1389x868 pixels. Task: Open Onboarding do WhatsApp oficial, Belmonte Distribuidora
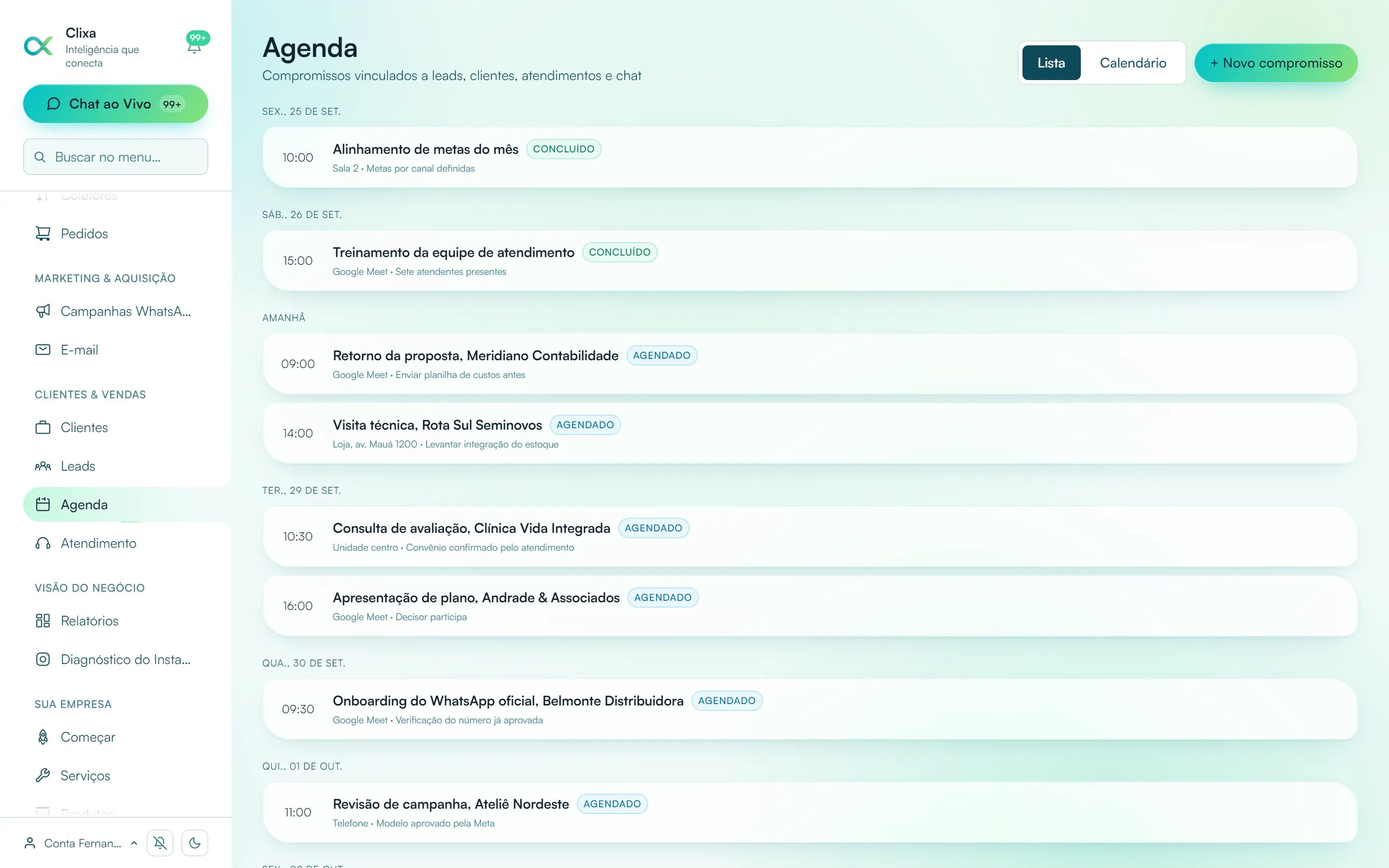click(x=810, y=709)
